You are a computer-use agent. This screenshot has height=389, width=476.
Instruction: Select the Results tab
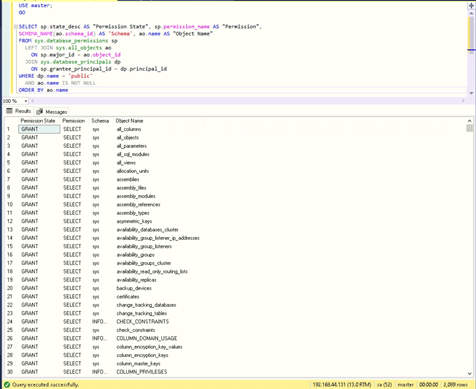(19, 111)
